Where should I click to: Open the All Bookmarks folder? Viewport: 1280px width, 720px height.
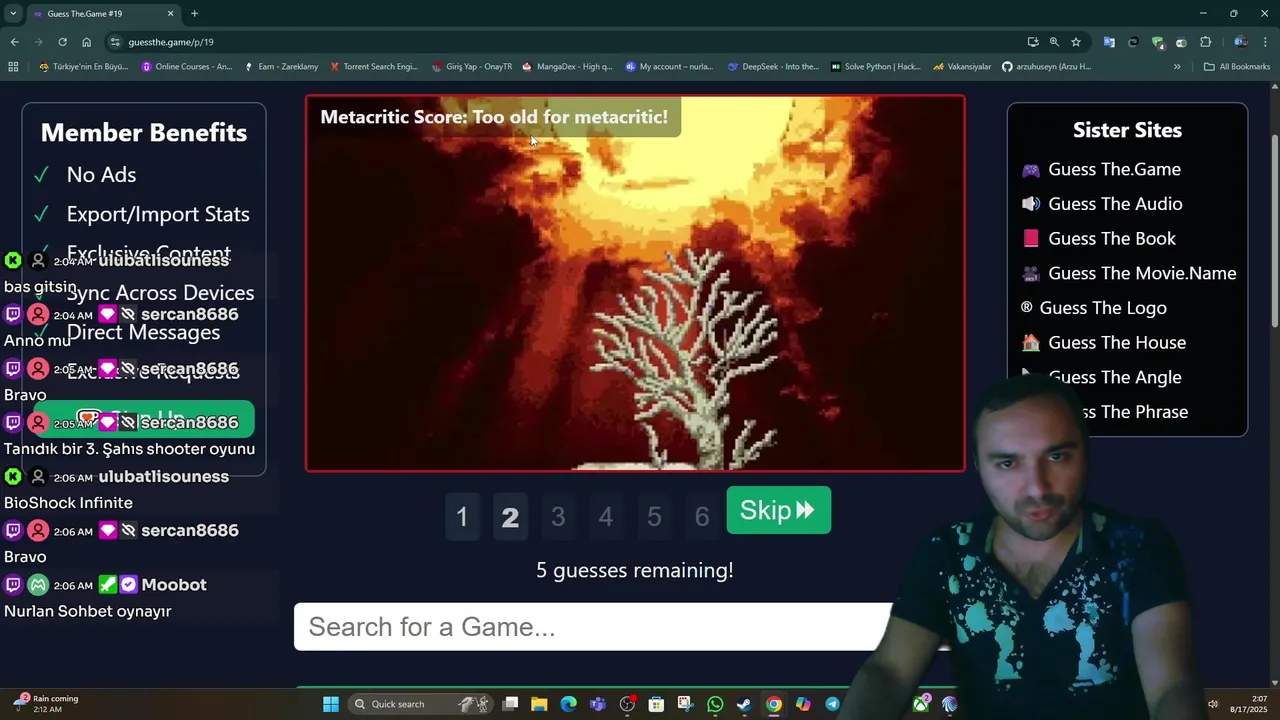[x=1237, y=67]
